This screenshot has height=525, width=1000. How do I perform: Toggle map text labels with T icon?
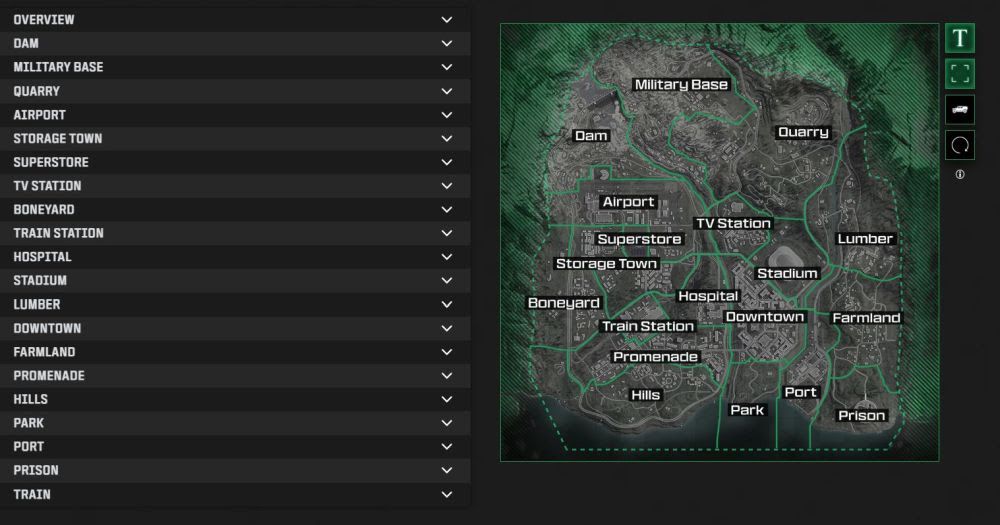[960, 39]
